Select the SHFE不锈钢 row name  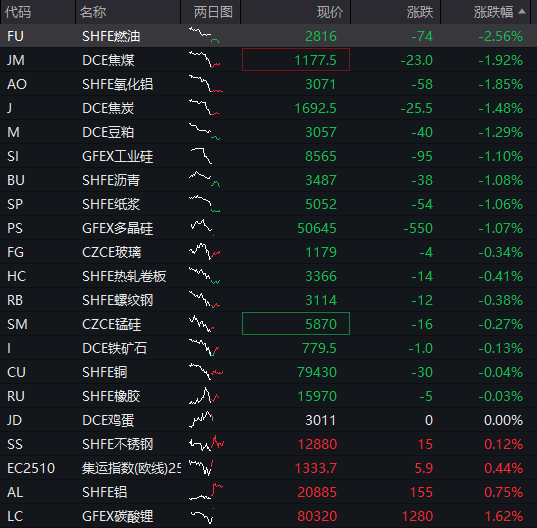[117, 444]
